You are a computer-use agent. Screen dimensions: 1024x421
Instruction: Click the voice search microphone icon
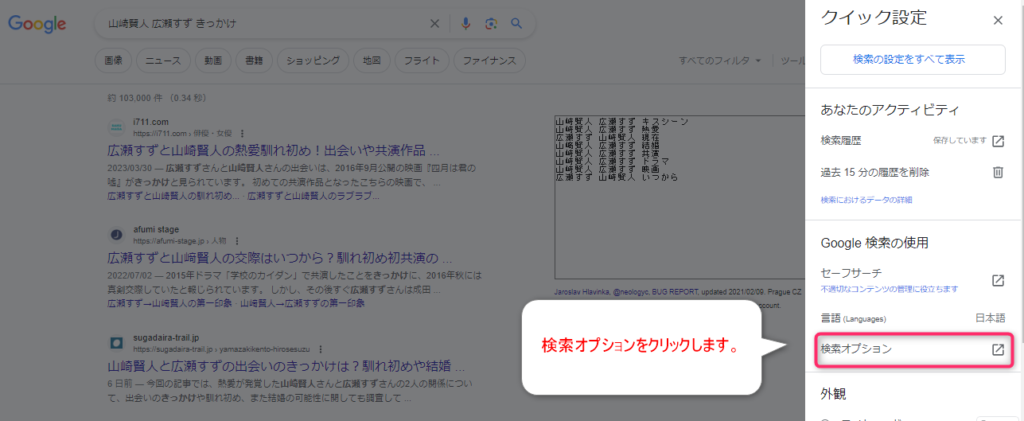point(466,24)
